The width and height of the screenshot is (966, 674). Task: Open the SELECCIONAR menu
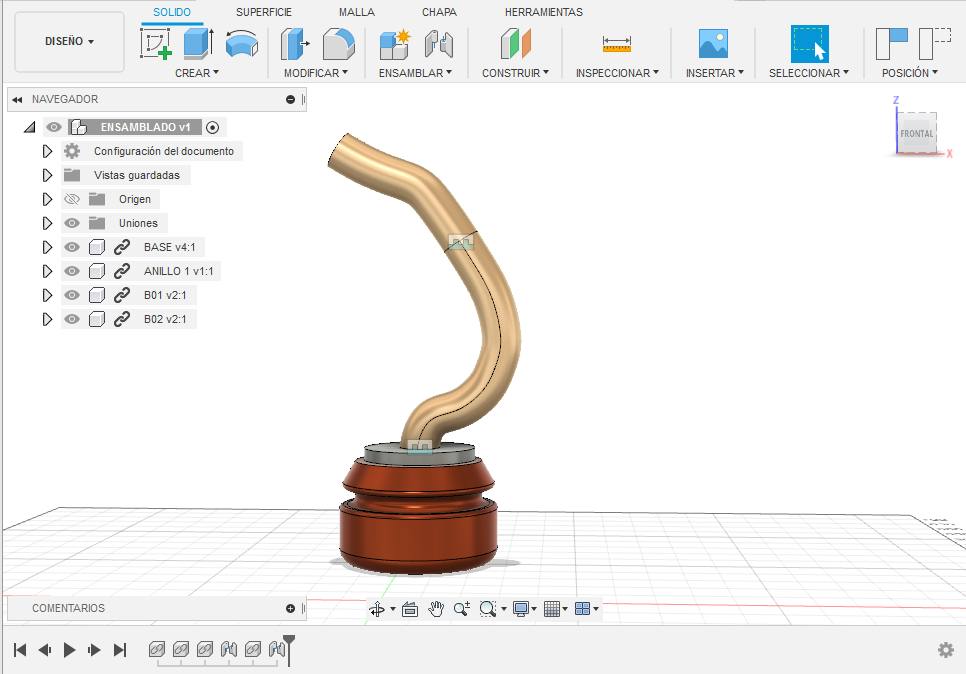808,73
